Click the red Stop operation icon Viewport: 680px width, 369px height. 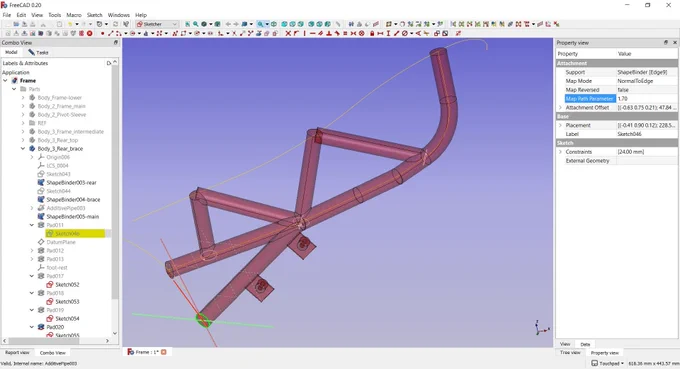click(89, 33)
